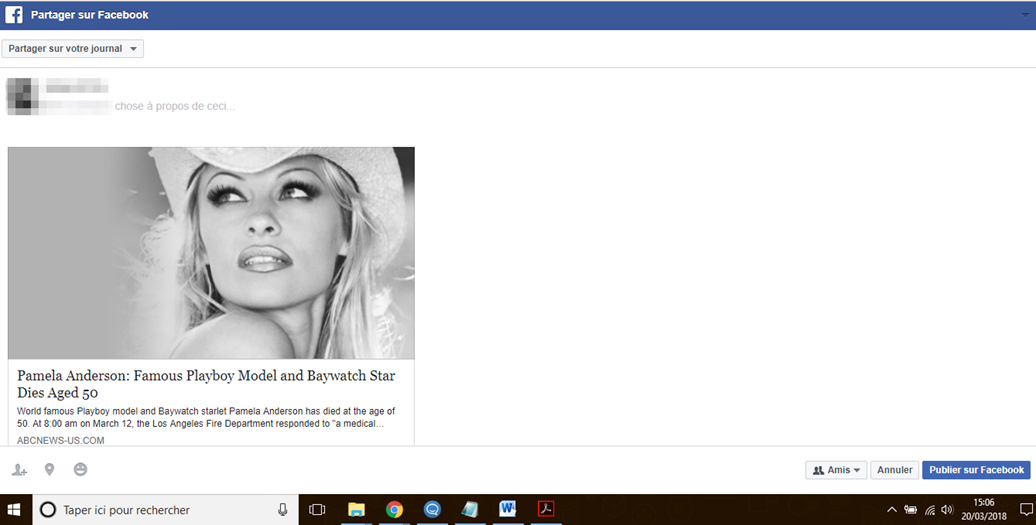Click the 'chose à propos de ceci' text field

pos(175,106)
